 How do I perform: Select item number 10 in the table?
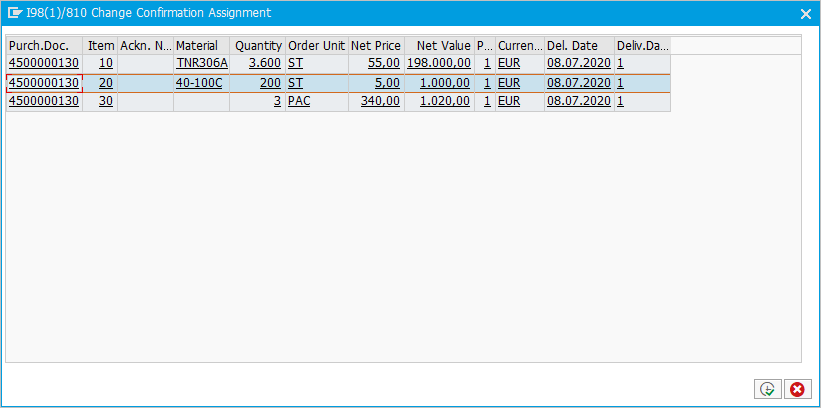(x=105, y=63)
